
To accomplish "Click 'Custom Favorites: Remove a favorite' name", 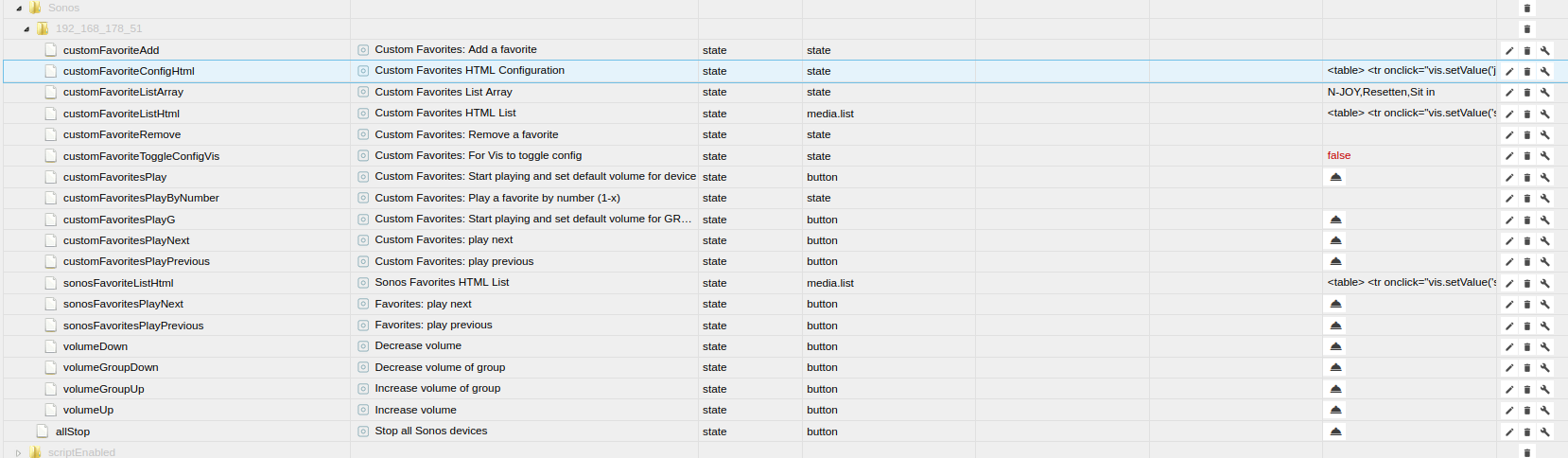I will point(466,134).
